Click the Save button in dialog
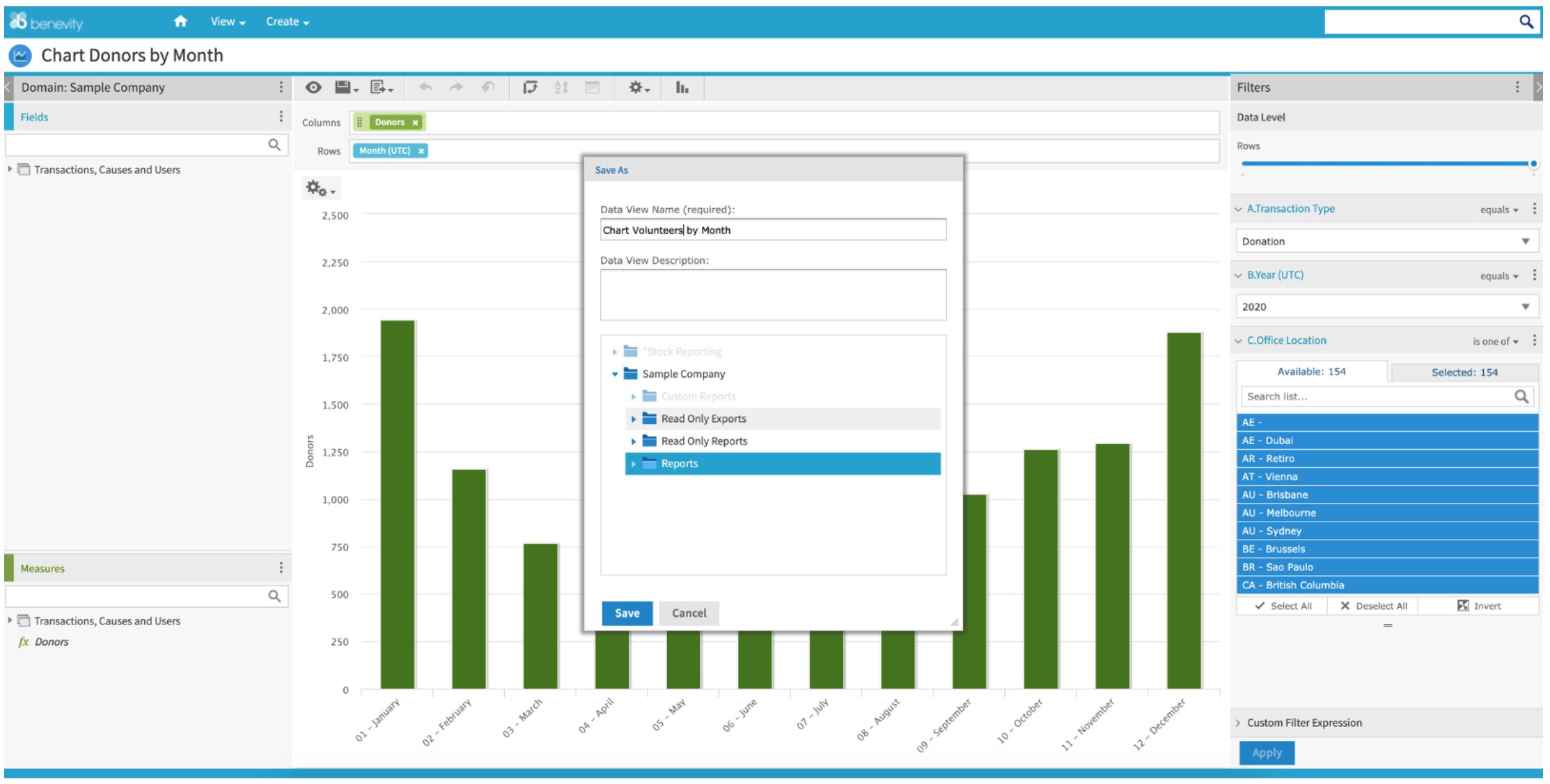Screen dimensions: 1550x784 click(627, 613)
